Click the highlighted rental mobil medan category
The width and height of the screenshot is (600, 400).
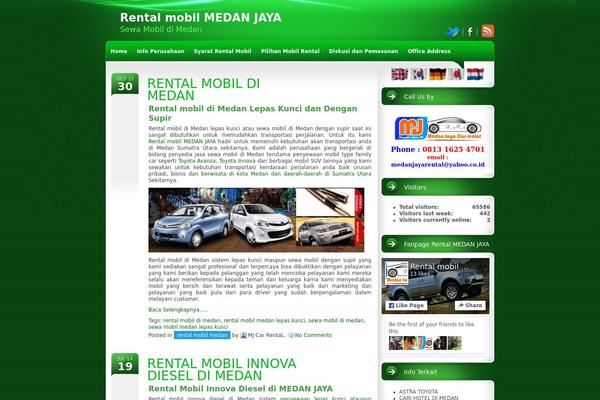202,335
